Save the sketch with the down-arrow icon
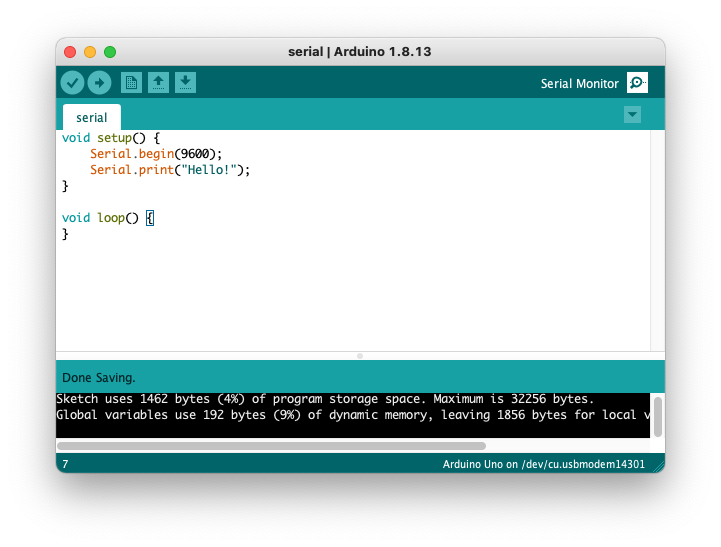The width and height of the screenshot is (721, 547). pos(185,83)
